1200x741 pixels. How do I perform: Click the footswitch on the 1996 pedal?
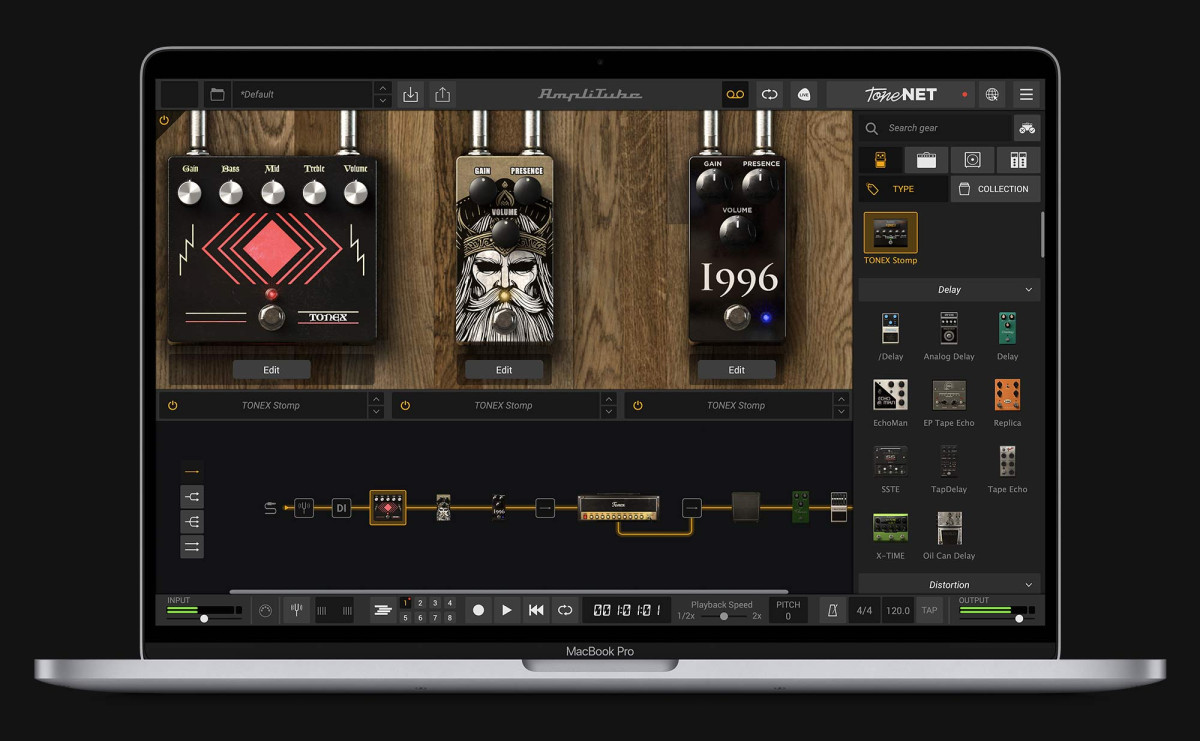[737, 318]
